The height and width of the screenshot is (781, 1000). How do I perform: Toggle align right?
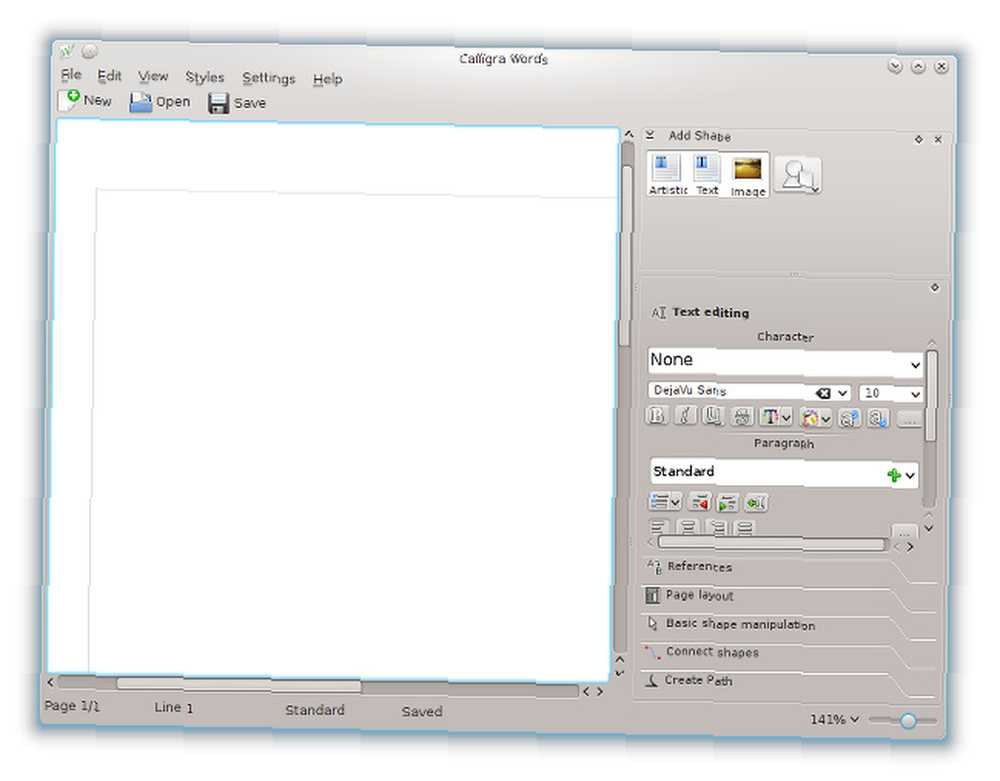[717, 528]
